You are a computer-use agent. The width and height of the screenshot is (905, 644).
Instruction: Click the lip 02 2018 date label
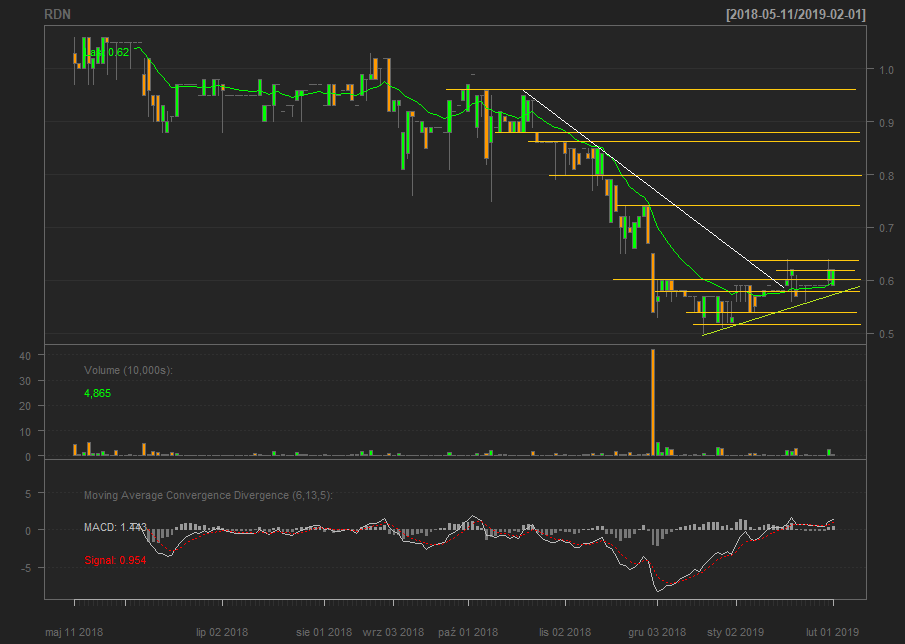tap(222, 632)
